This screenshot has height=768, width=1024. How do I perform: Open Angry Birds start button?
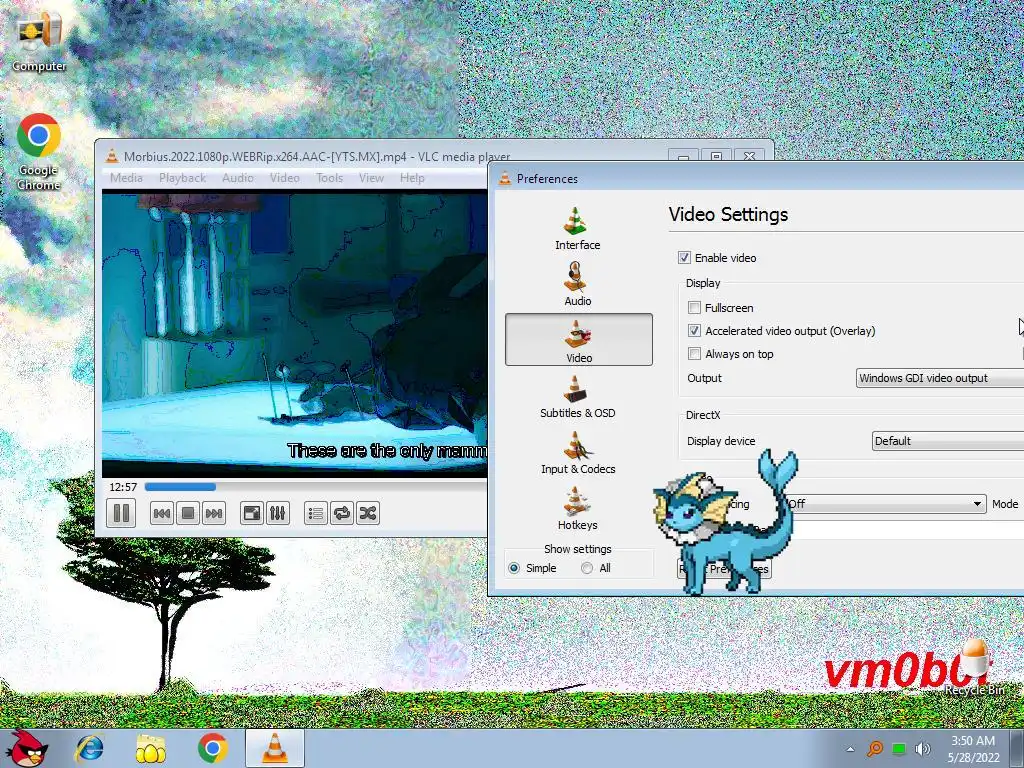pos(27,748)
